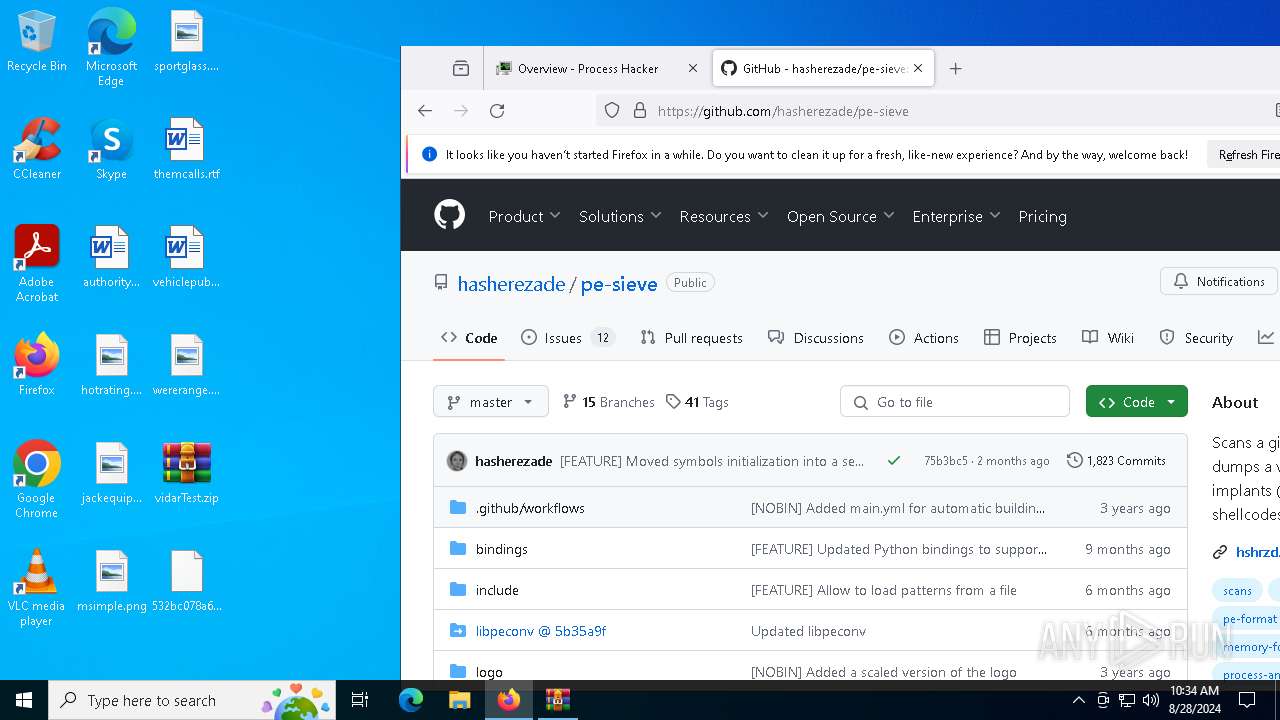Screen dimensions: 1280x720
Task: Close the GitHub pe-sieve tab
Action: [x=918, y=69]
